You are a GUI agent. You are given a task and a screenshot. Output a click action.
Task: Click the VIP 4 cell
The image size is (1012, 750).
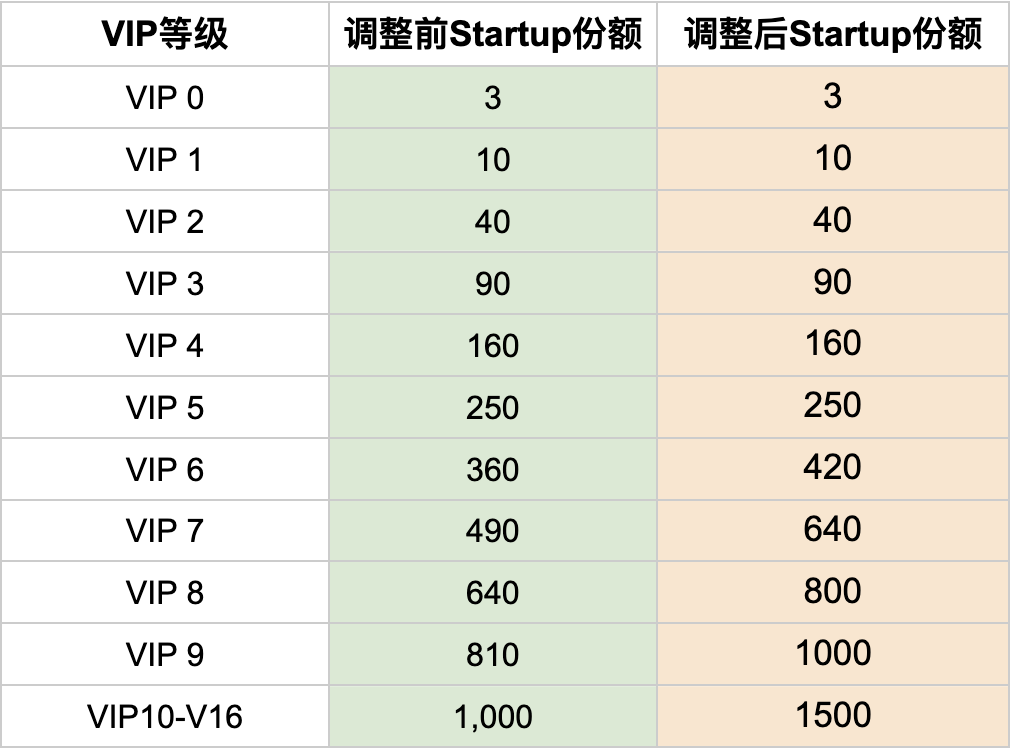tap(165, 346)
